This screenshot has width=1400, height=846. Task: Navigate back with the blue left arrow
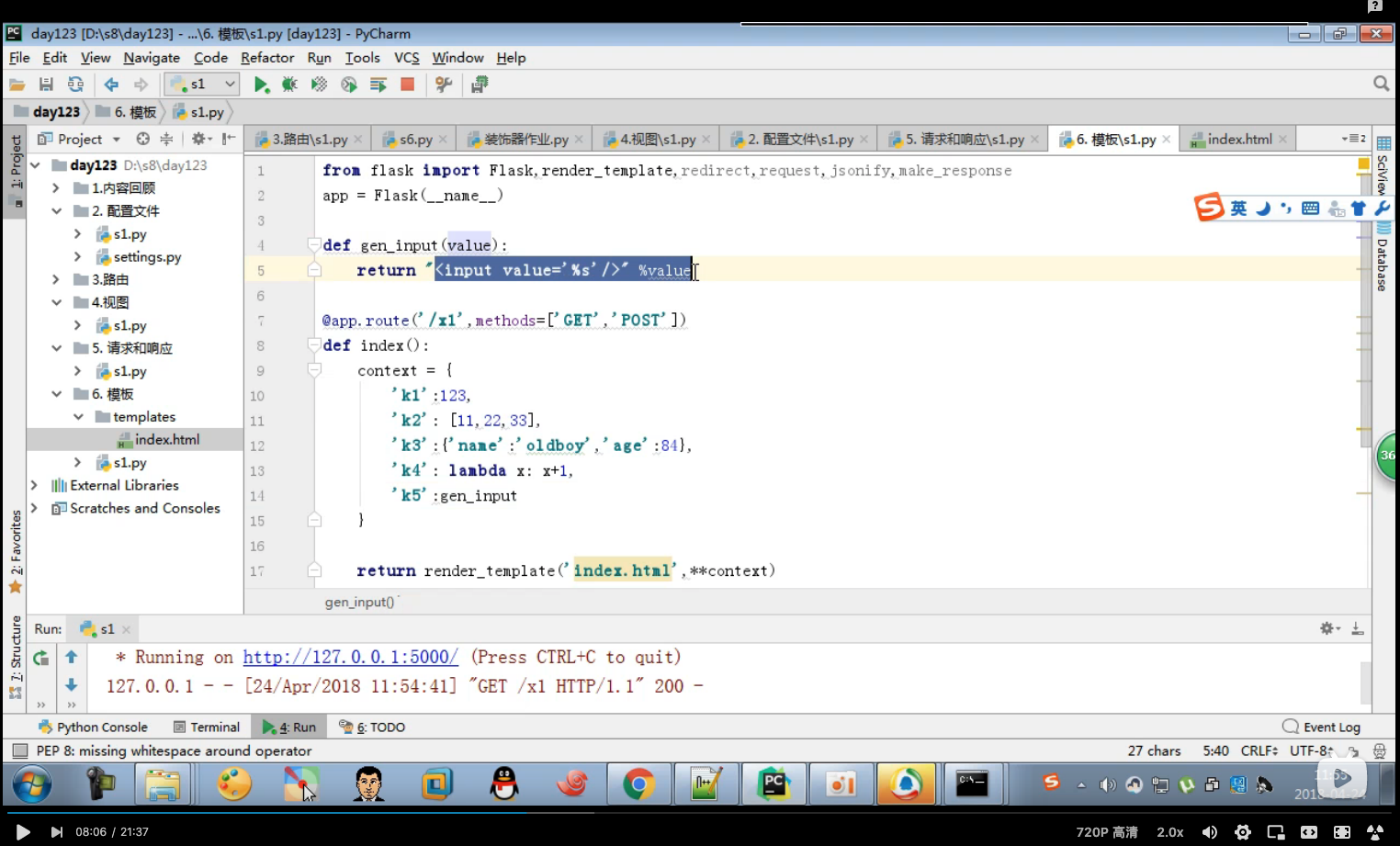[x=111, y=85]
